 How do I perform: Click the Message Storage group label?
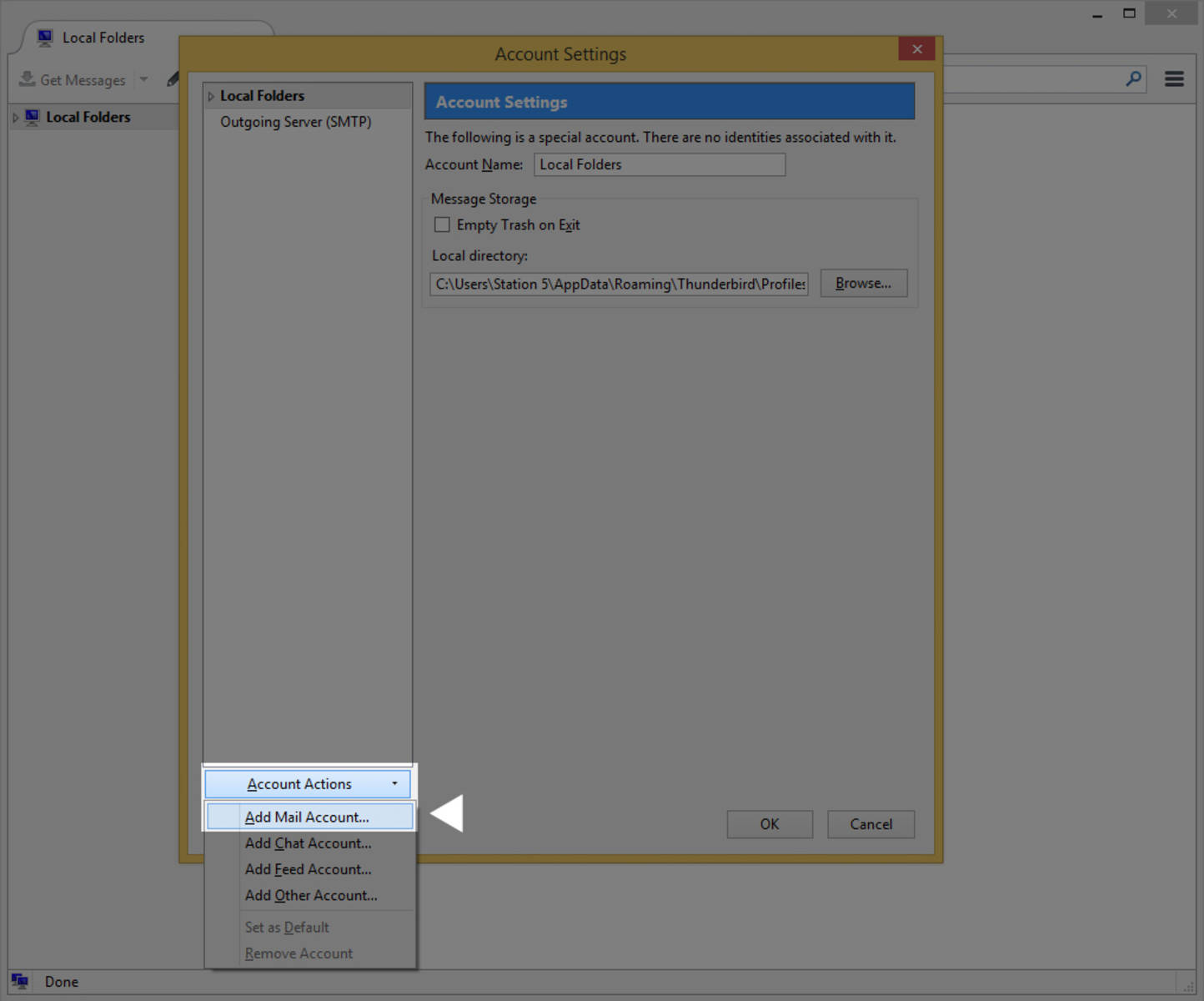point(484,199)
